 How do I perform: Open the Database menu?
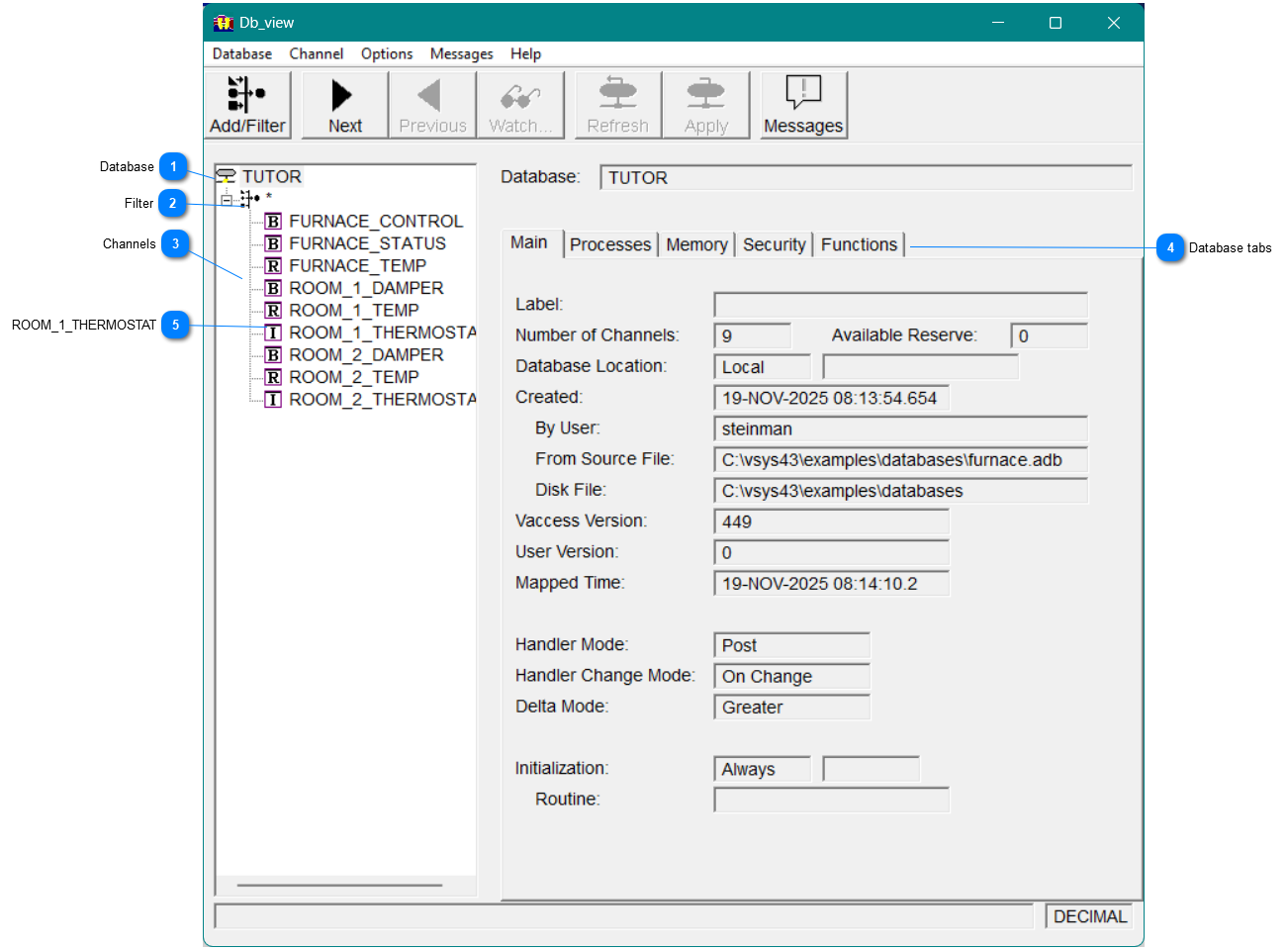point(241,53)
